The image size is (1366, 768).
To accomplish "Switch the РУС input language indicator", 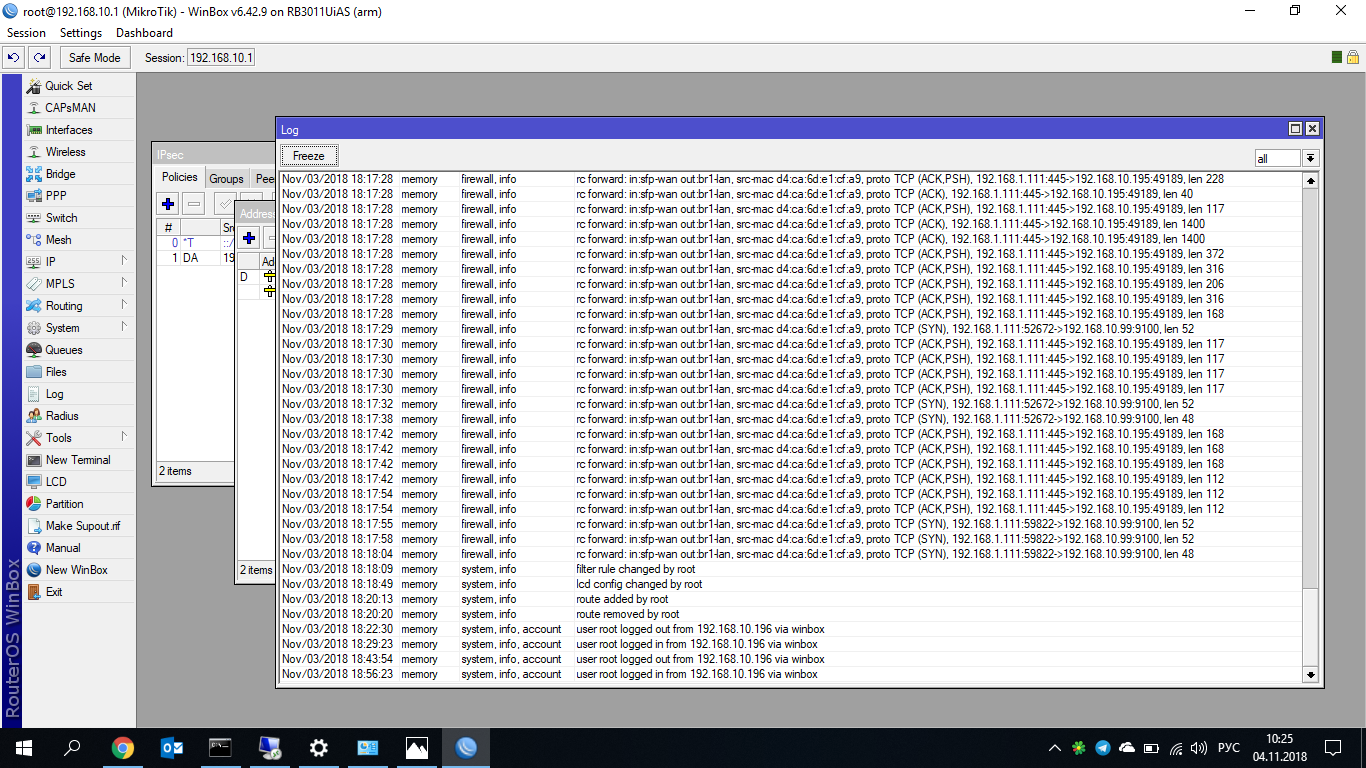I will click(1229, 748).
